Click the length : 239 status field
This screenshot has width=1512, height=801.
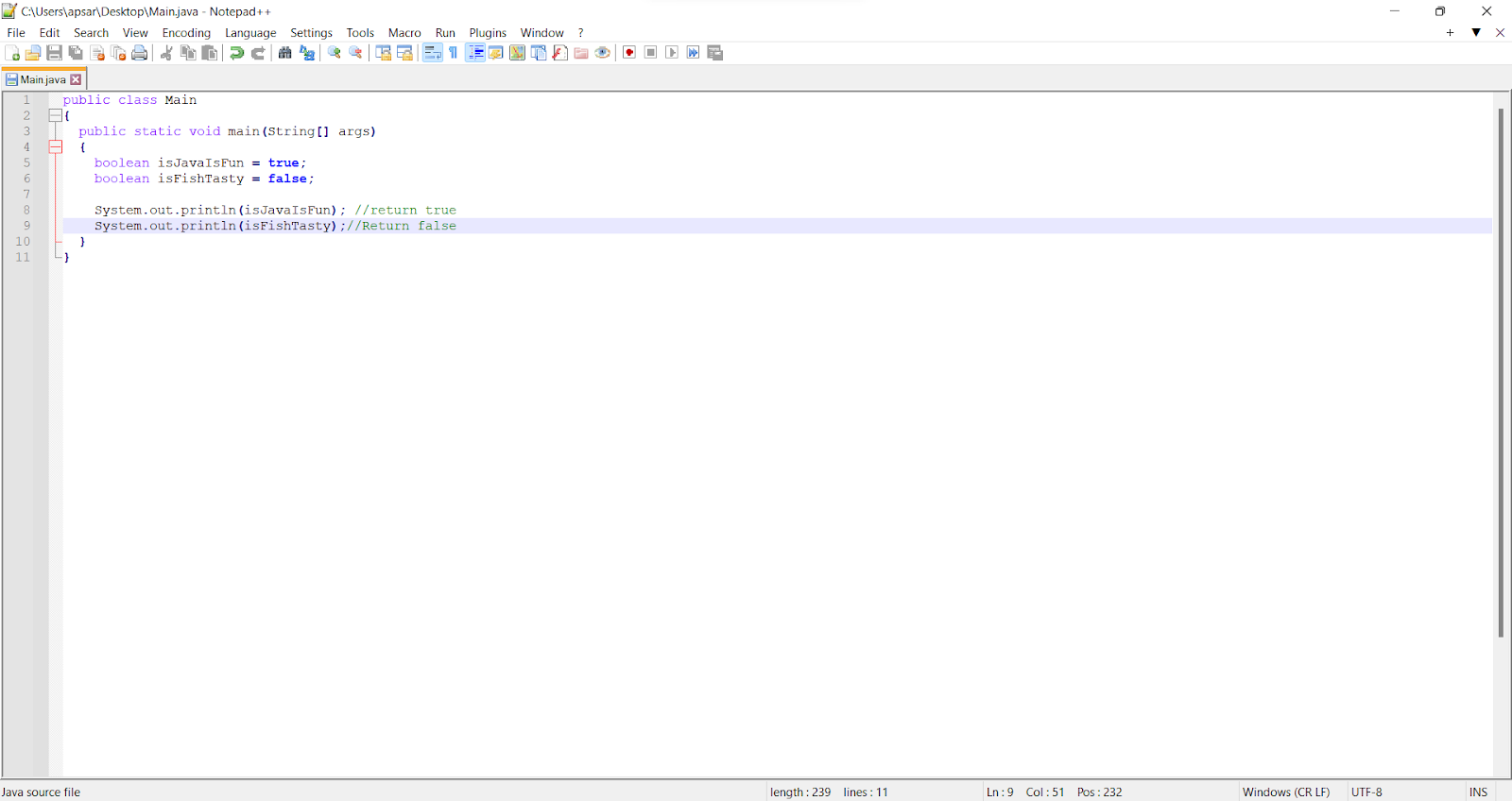click(800, 792)
